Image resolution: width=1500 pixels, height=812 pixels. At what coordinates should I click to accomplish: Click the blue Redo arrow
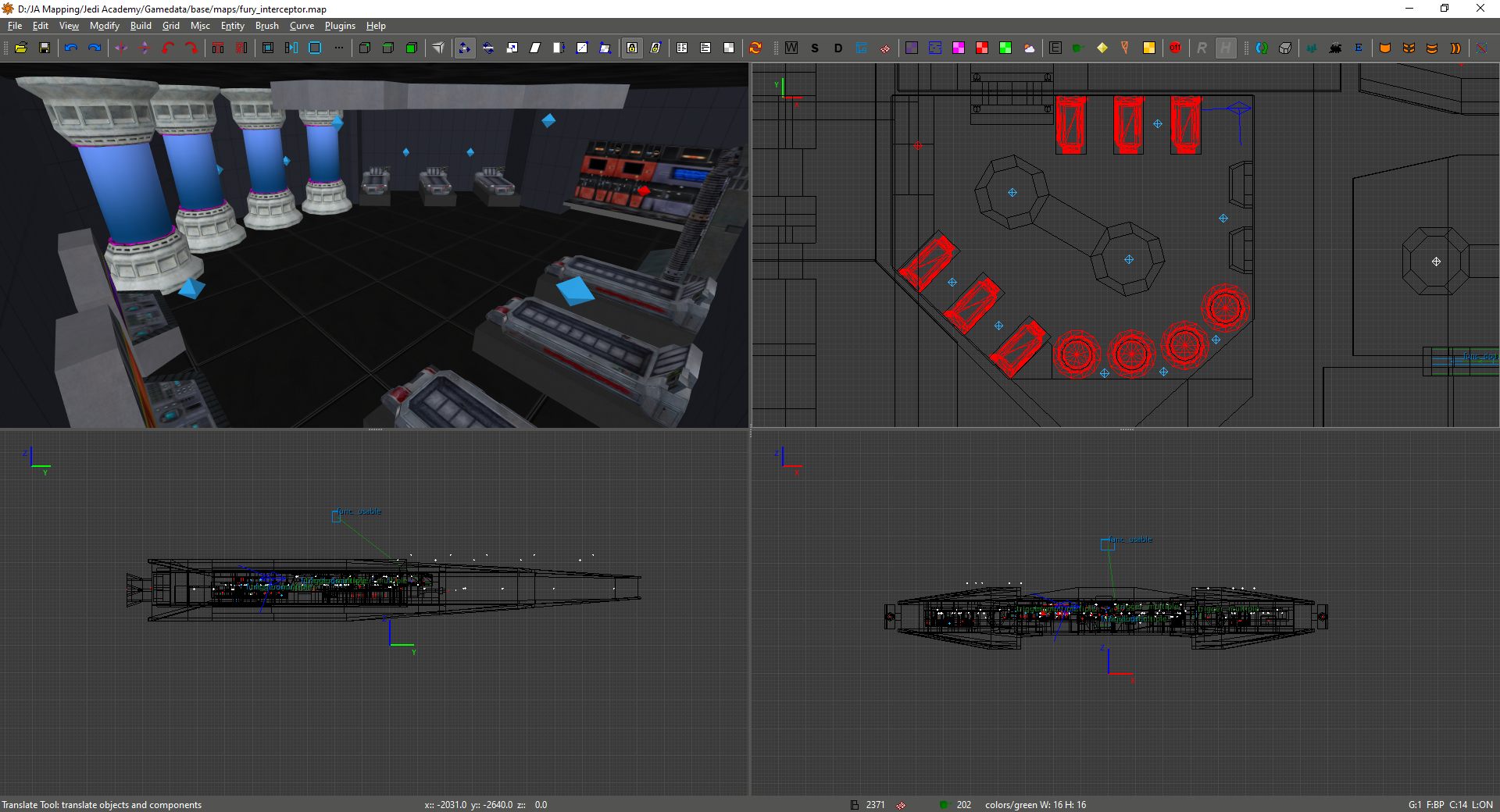pos(95,48)
